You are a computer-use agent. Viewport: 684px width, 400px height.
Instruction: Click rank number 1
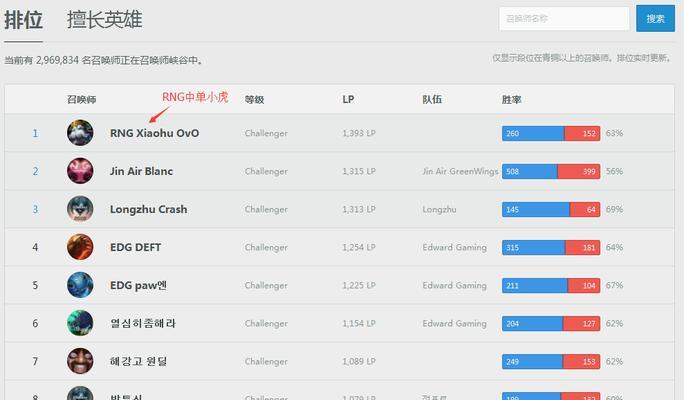[35, 133]
